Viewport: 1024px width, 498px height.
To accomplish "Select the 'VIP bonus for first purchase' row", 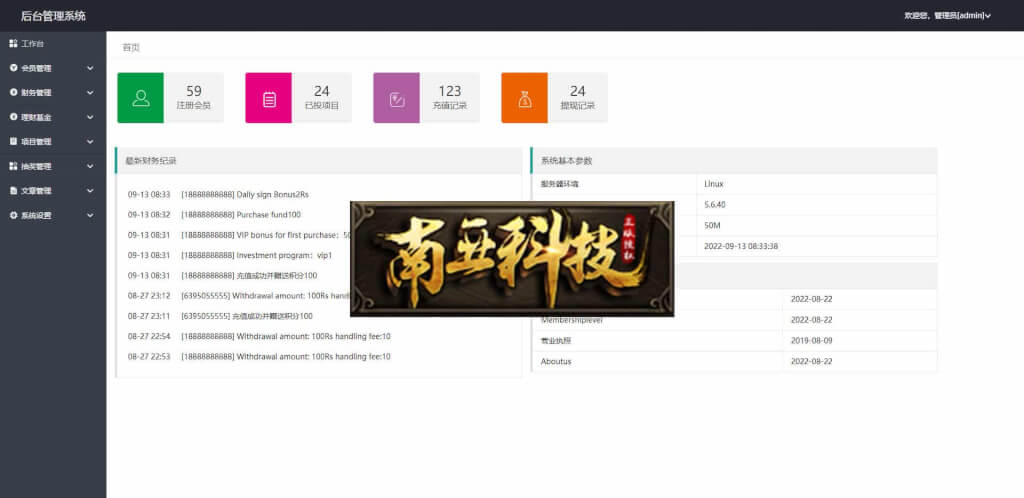I will point(239,235).
